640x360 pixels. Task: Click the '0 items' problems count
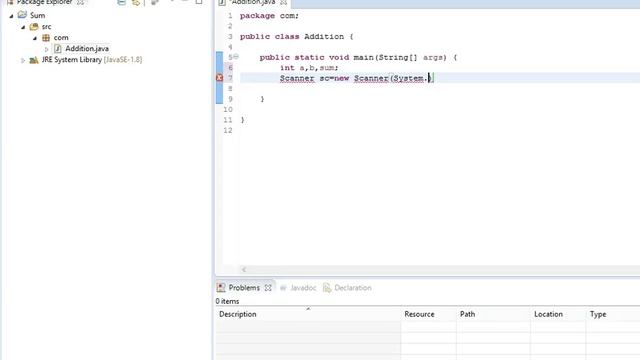point(227,301)
